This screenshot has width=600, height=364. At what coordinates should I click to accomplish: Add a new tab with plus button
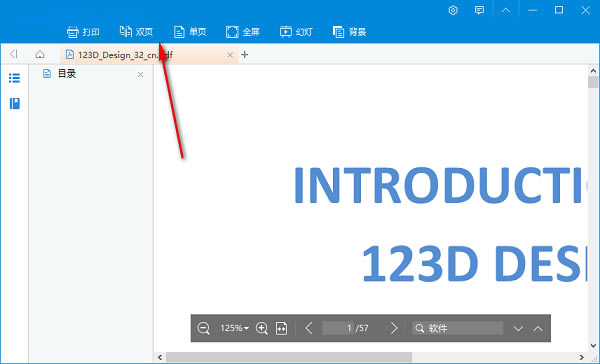click(x=245, y=55)
